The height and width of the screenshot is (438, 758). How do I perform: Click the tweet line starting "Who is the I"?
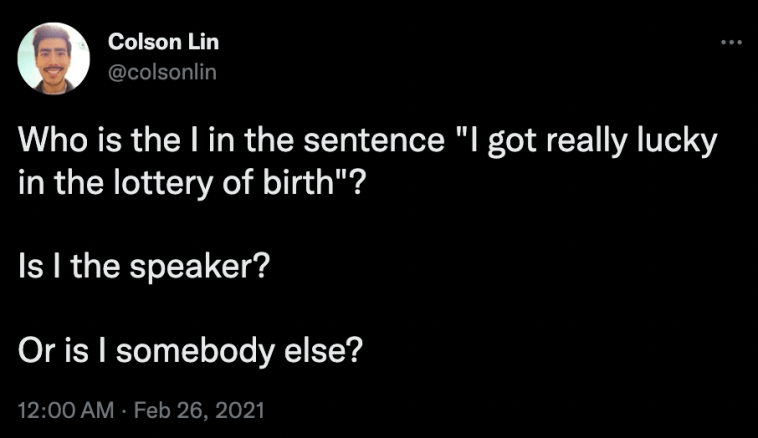[x=366, y=141]
